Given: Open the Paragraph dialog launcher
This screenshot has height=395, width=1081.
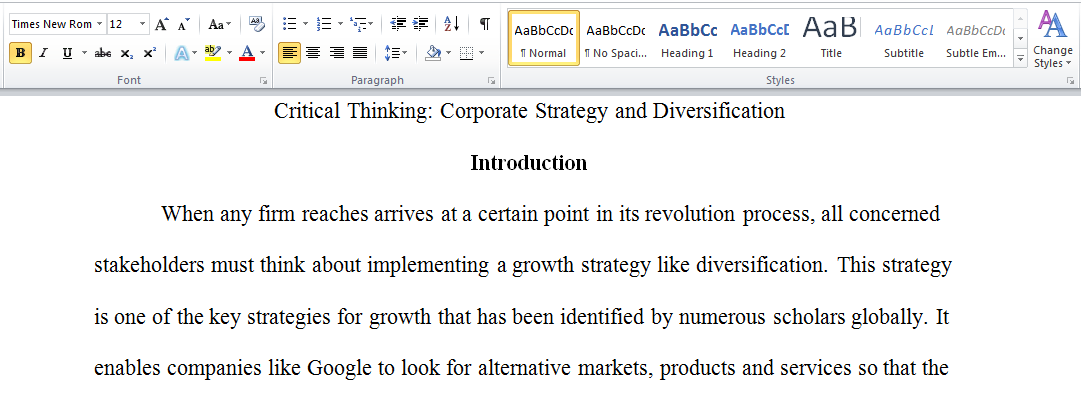Looking at the screenshot, I should 492,81.
